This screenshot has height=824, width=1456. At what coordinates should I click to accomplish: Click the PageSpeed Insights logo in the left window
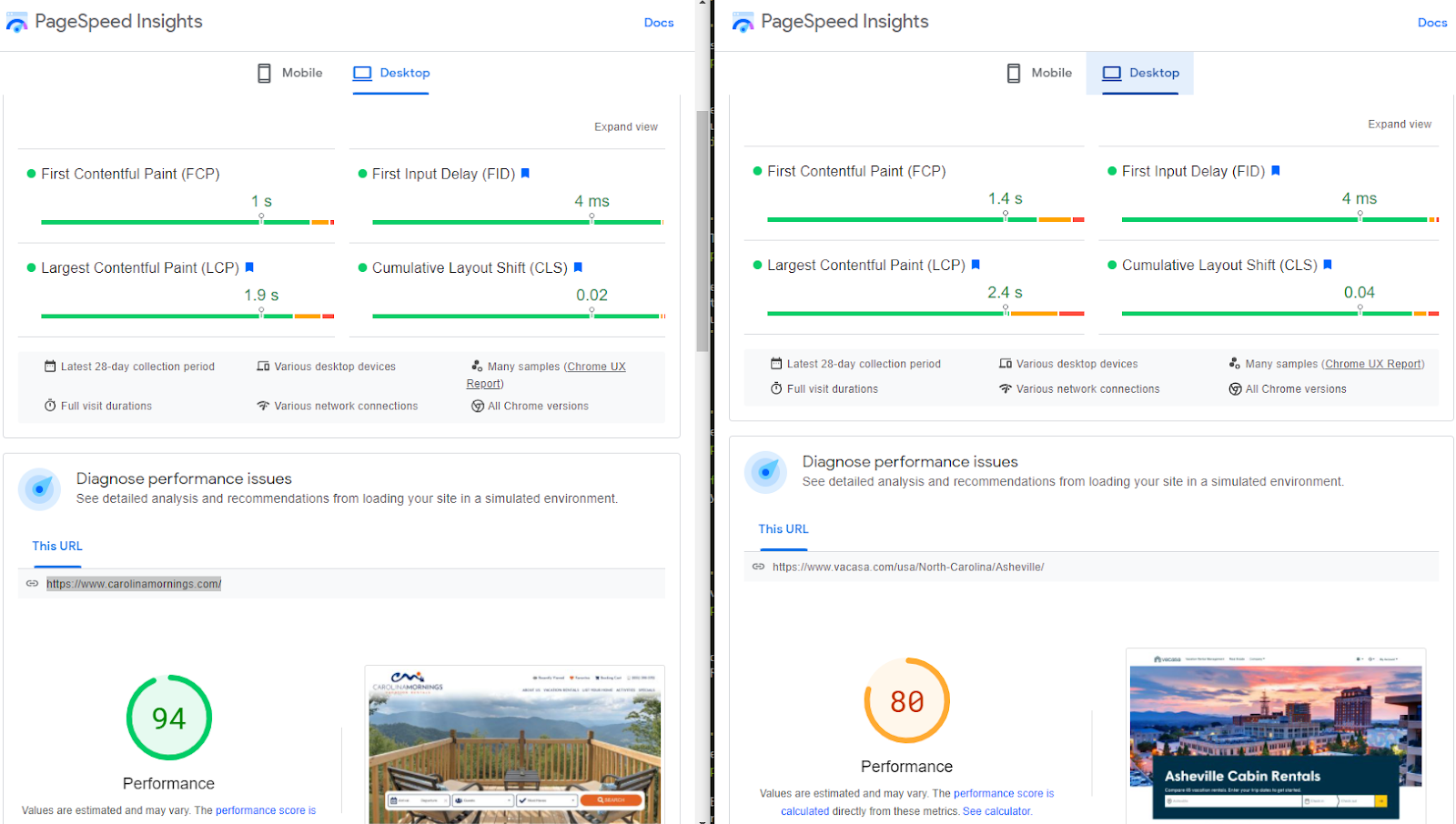(x=16, y=23)
